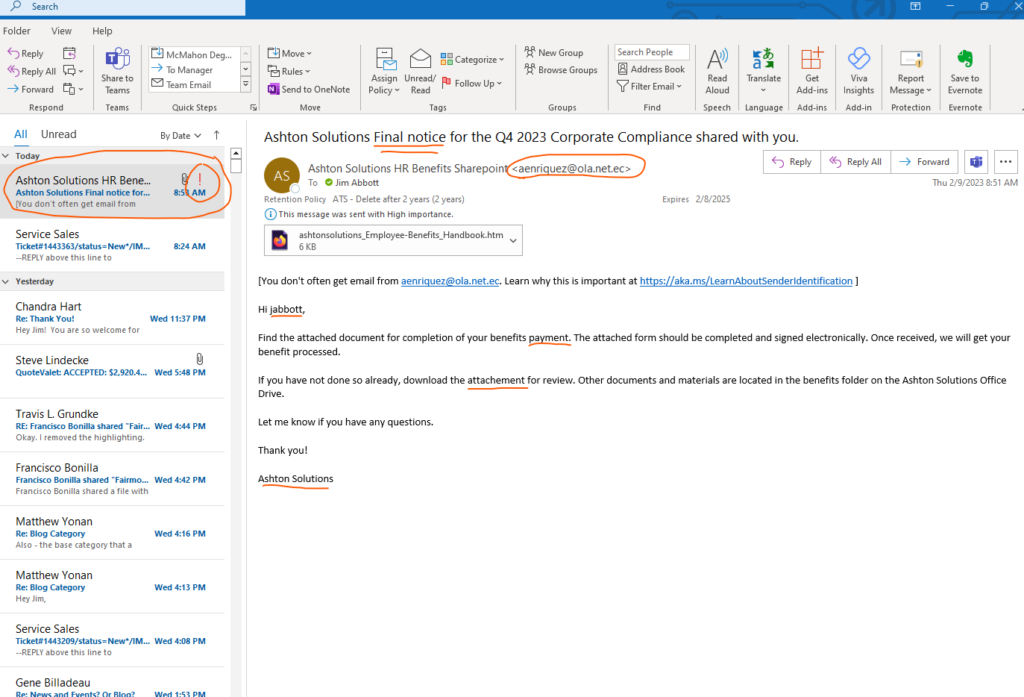Screen dimensions: 1024x697
Task: Click Reply in the reading pane
Action: pyautogui.click(x=792, y=161)
